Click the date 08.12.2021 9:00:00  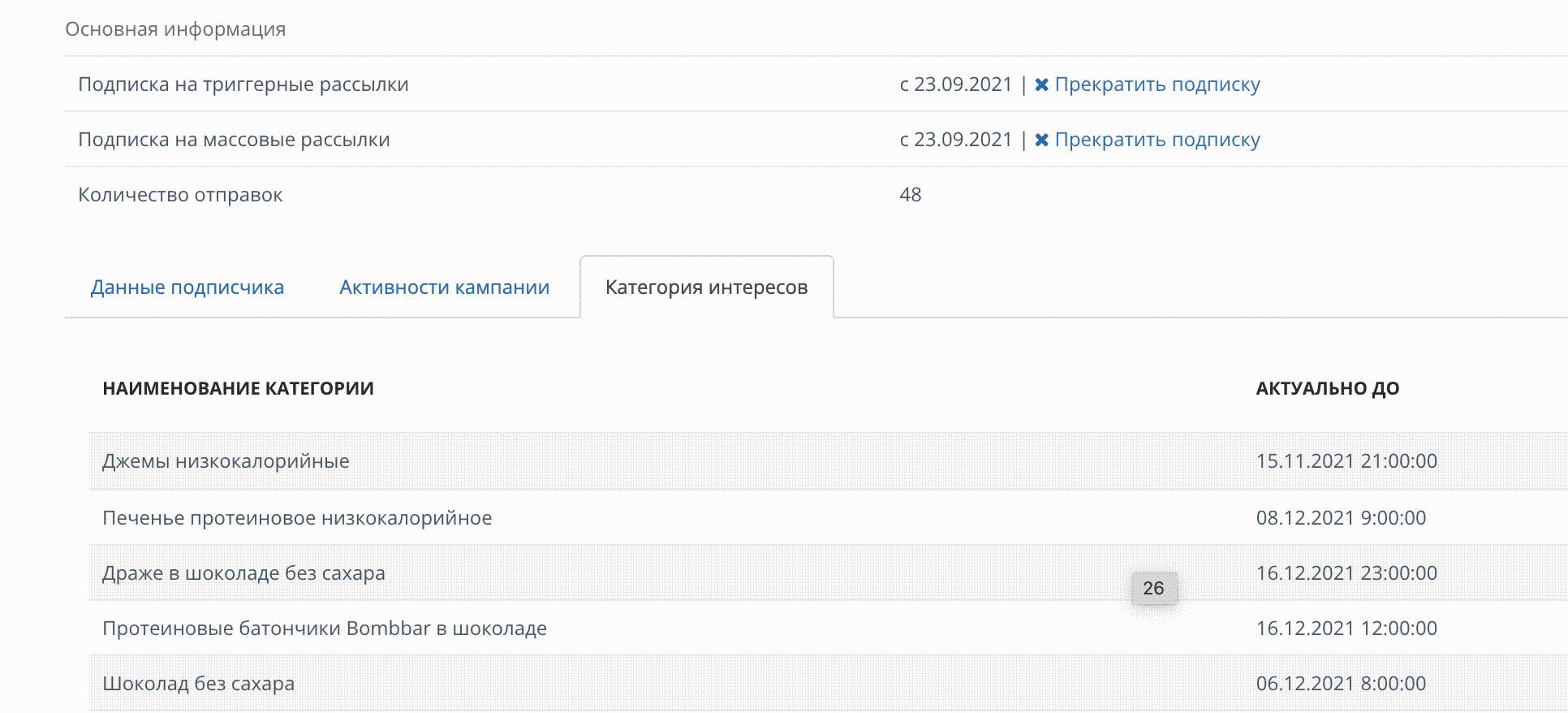1340,518
